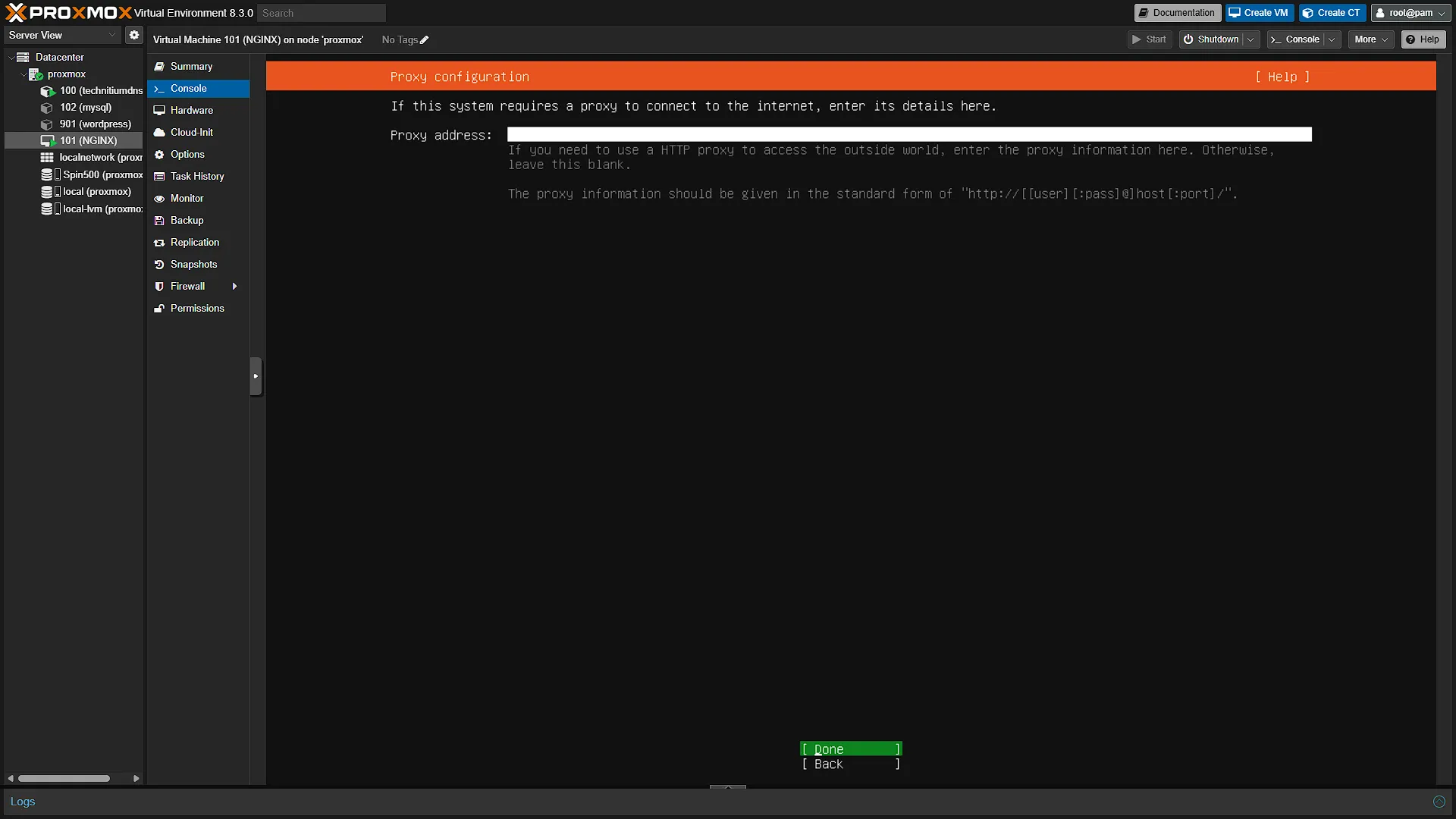This screenshot has width=1456, height=819.
Task: Click Done in the installer console
Action: pyautogui.click(x=851, y=749)
